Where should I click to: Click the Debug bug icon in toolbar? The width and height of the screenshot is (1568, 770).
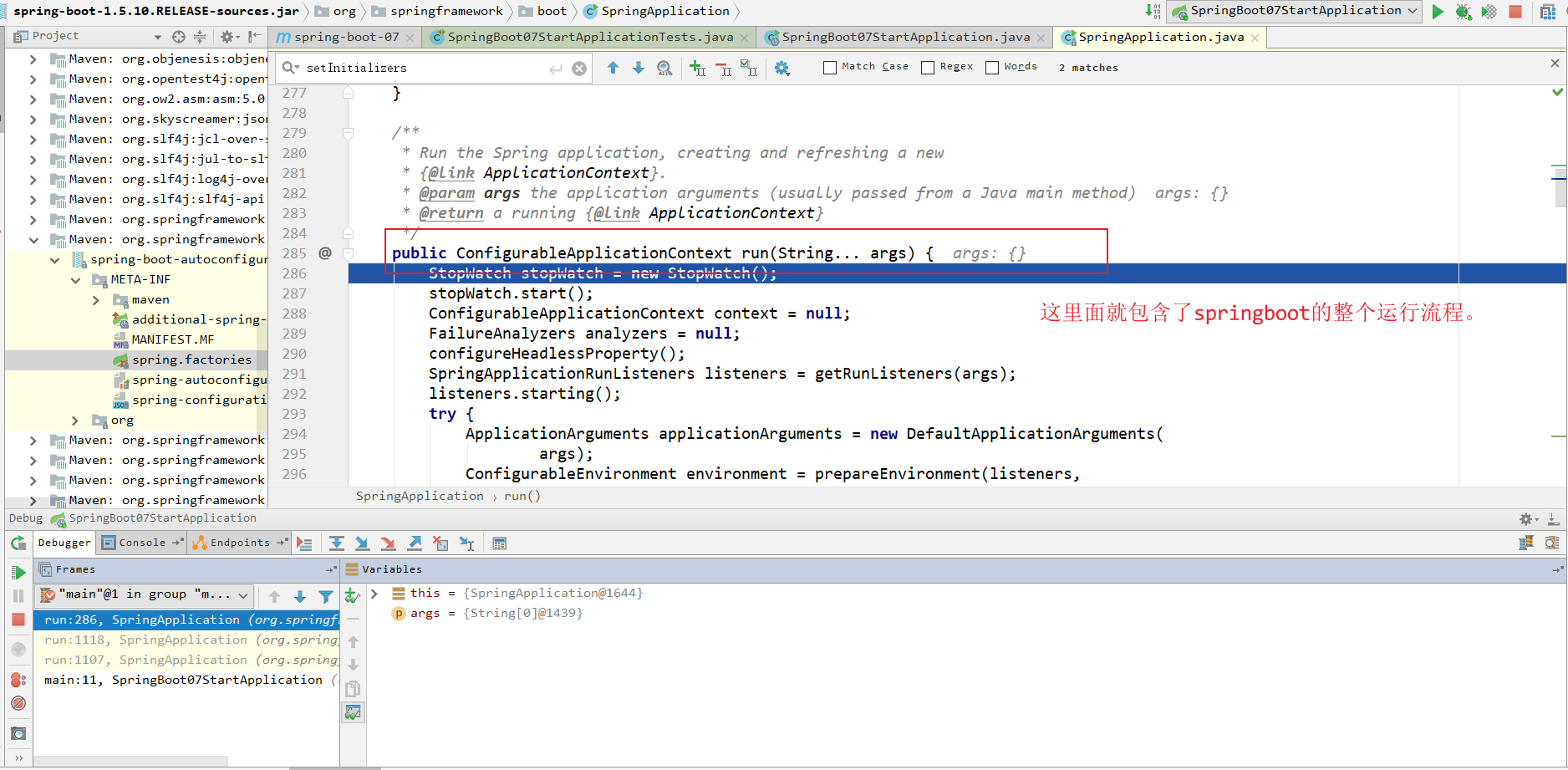pyautogui.click(x=1464, y=12)
